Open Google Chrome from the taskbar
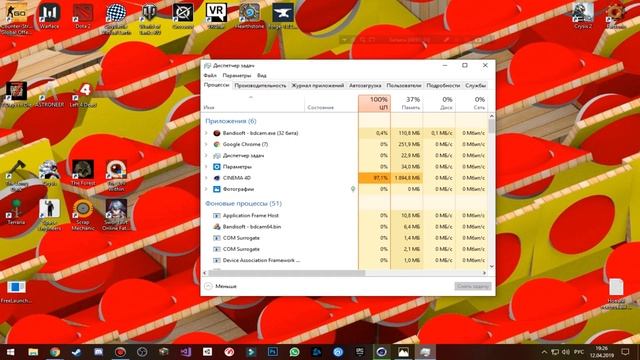The image size is (640, 360). click(55, 352)
